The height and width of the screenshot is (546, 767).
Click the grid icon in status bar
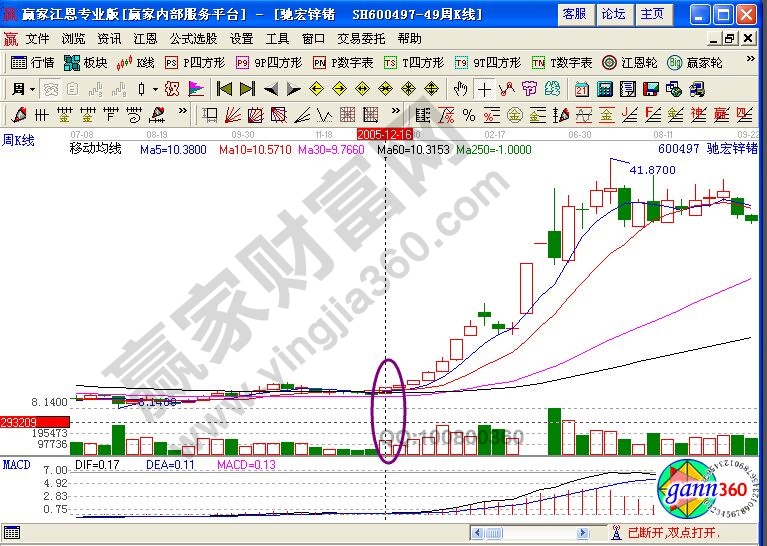(11, 532)
